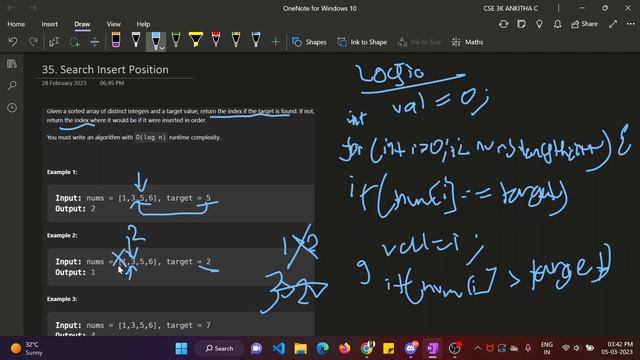The image size is (640, 360).
Task: Click the page title Search Insert Position
Action: (105, 69)
